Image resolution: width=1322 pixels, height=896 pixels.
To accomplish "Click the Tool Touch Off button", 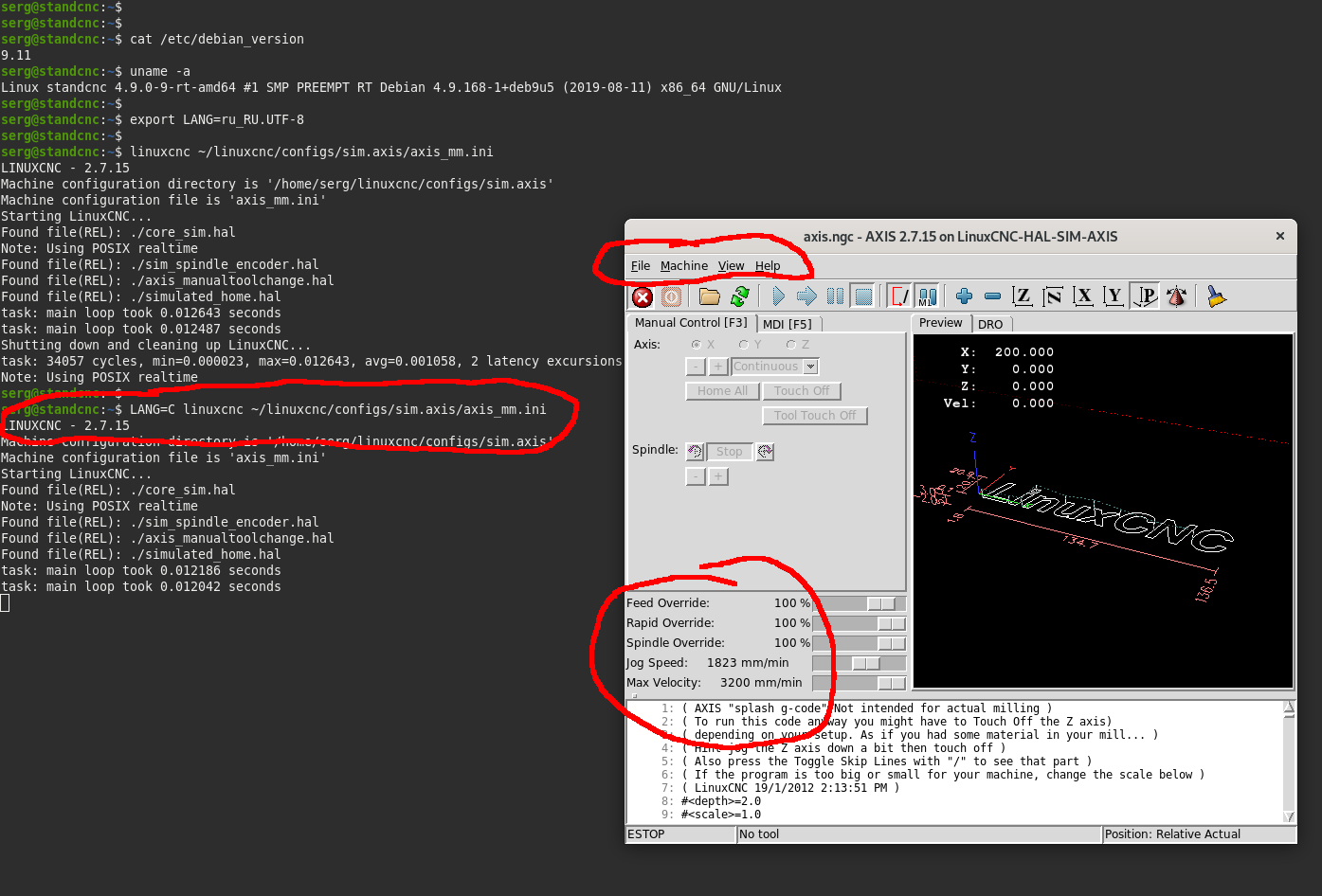I will [x=815, y=416].
